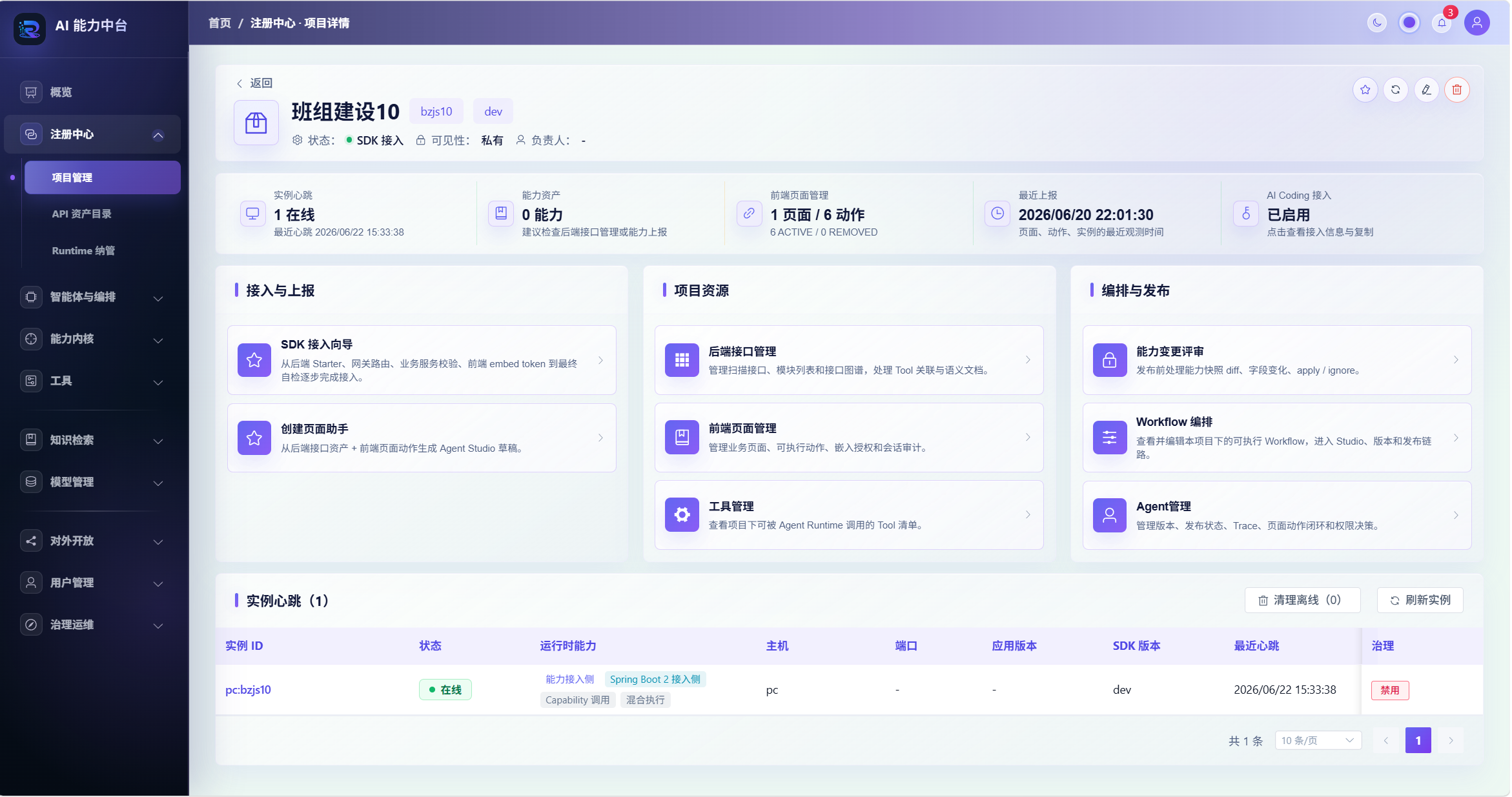Expand 对外开放 sidebar group

coord(92,541)
